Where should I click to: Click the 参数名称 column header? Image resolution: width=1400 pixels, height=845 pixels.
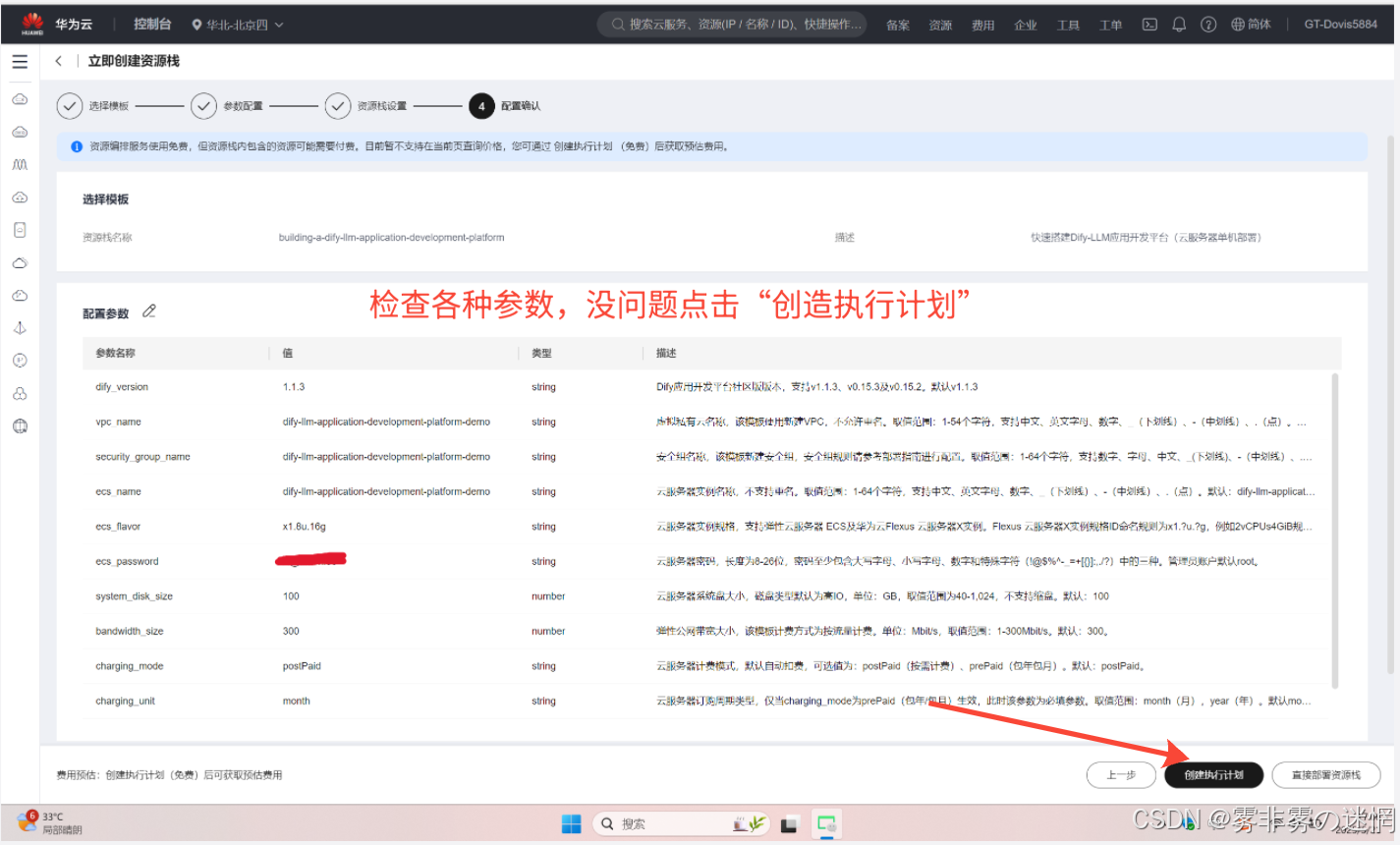pos(115,353)
